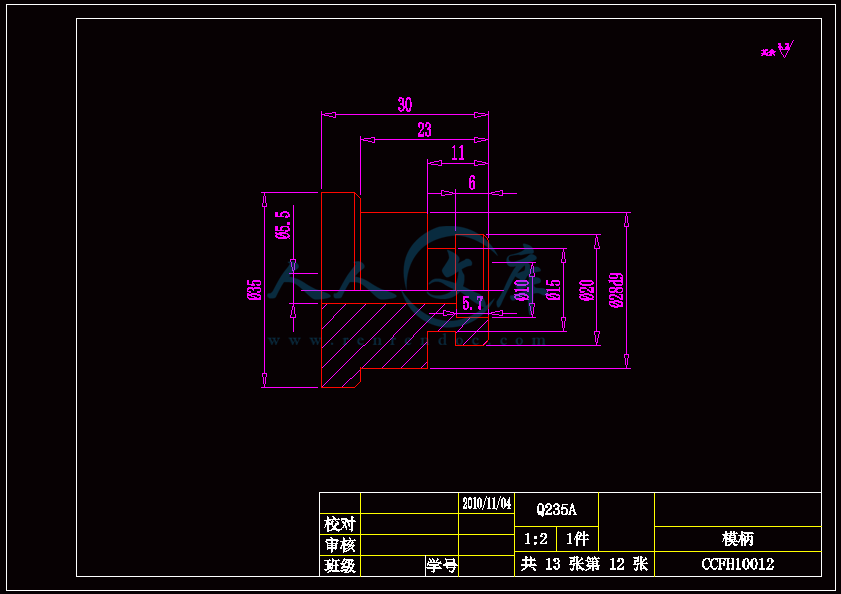841x594 pixels.
Task: Select the 1:2 scale cell
Action: pos(536,539)
